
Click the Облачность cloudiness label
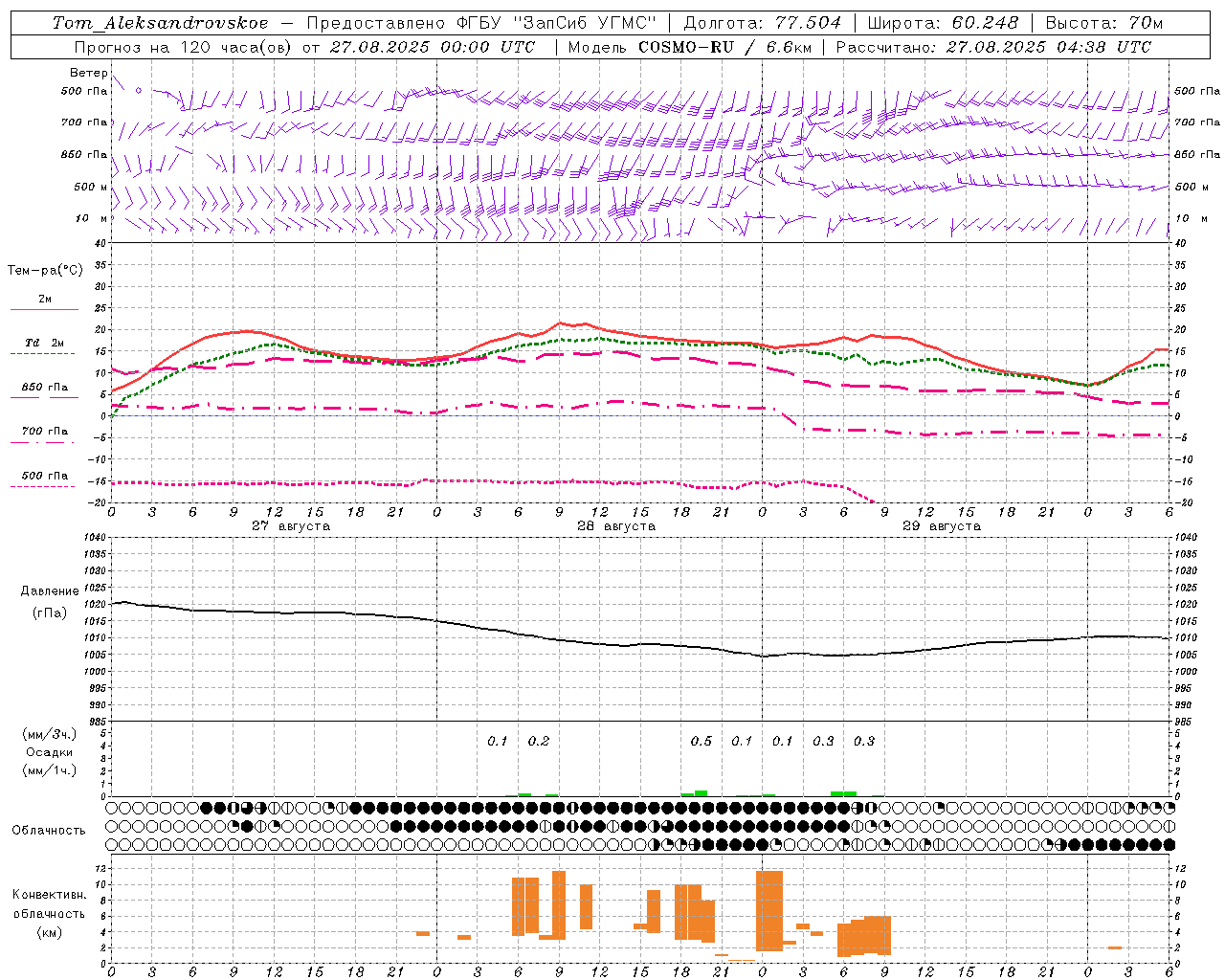pos(49,830)
